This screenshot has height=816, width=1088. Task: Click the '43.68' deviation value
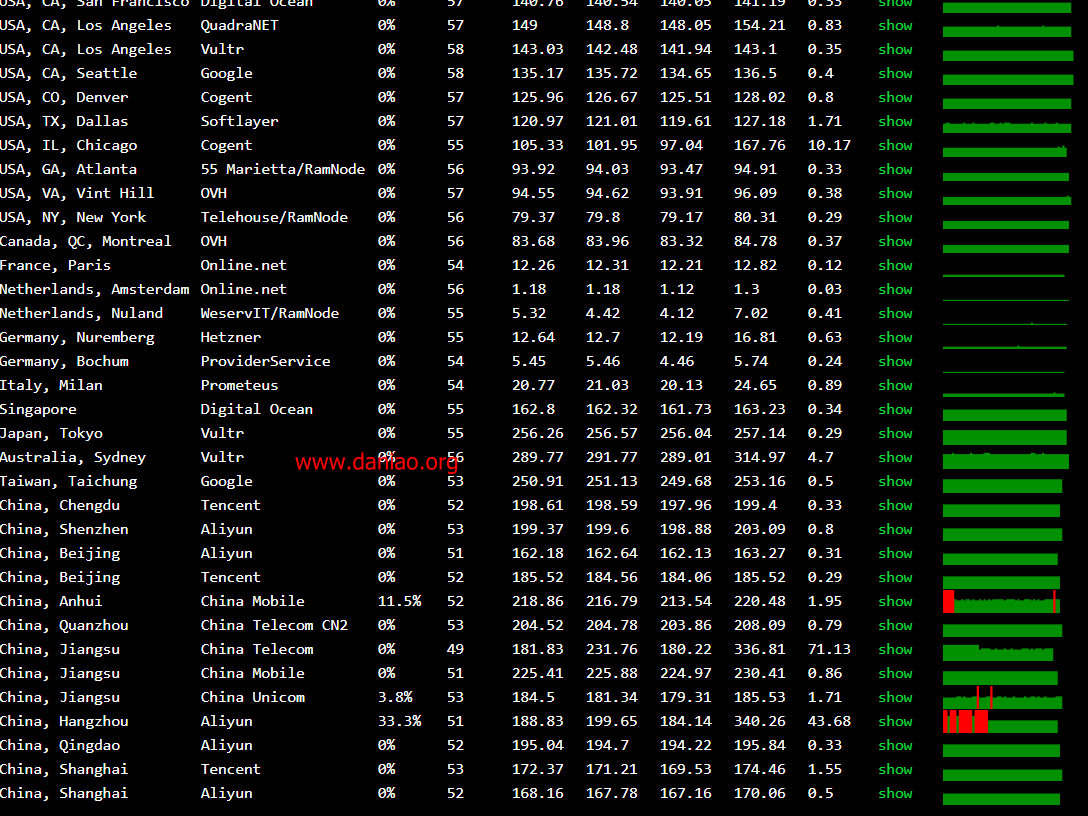click(x=829, y=722)
